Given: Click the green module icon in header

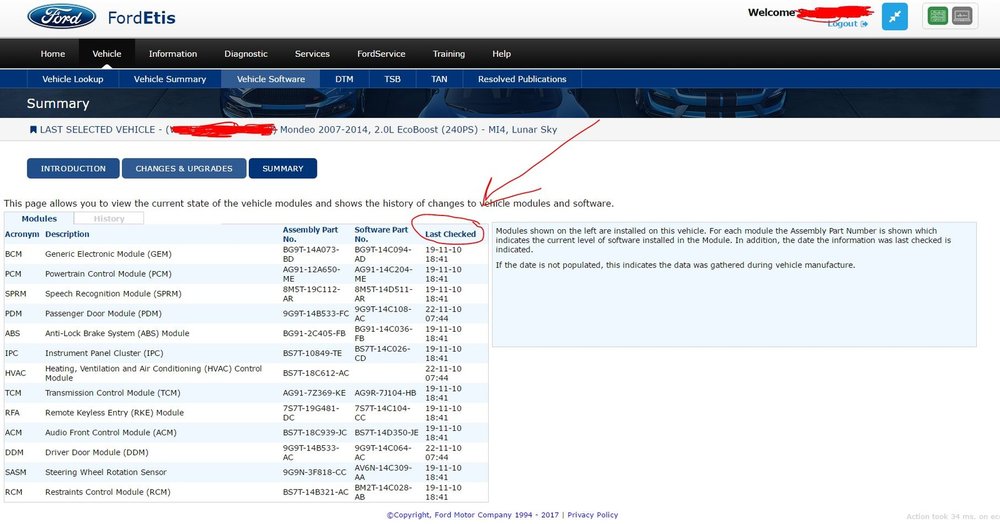Looking at the screenshot, I should pyautogui.click(x=938, y=16).
